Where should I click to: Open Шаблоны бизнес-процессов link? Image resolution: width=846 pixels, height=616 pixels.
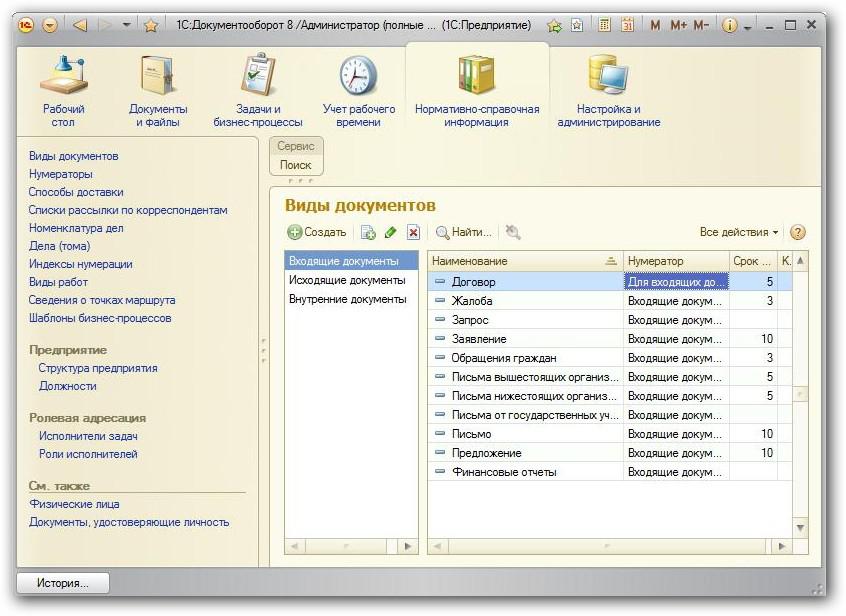click(x=100, y=318)
